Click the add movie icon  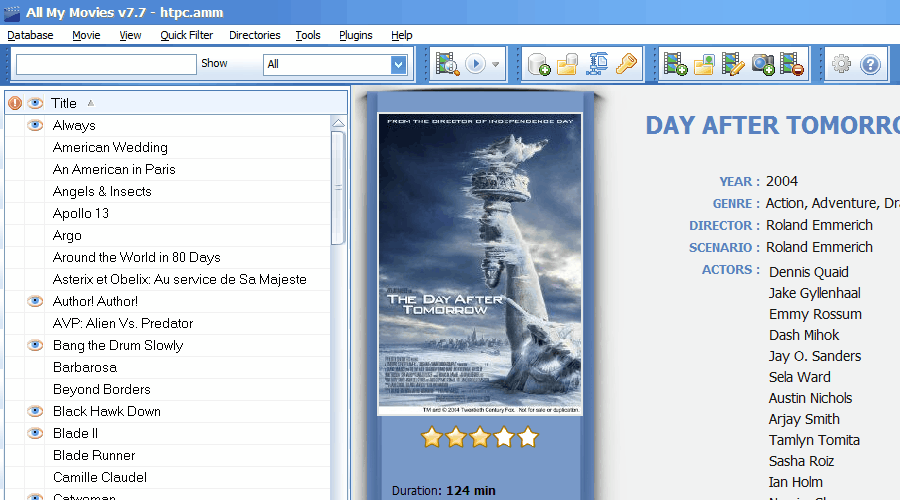(675, 64)
